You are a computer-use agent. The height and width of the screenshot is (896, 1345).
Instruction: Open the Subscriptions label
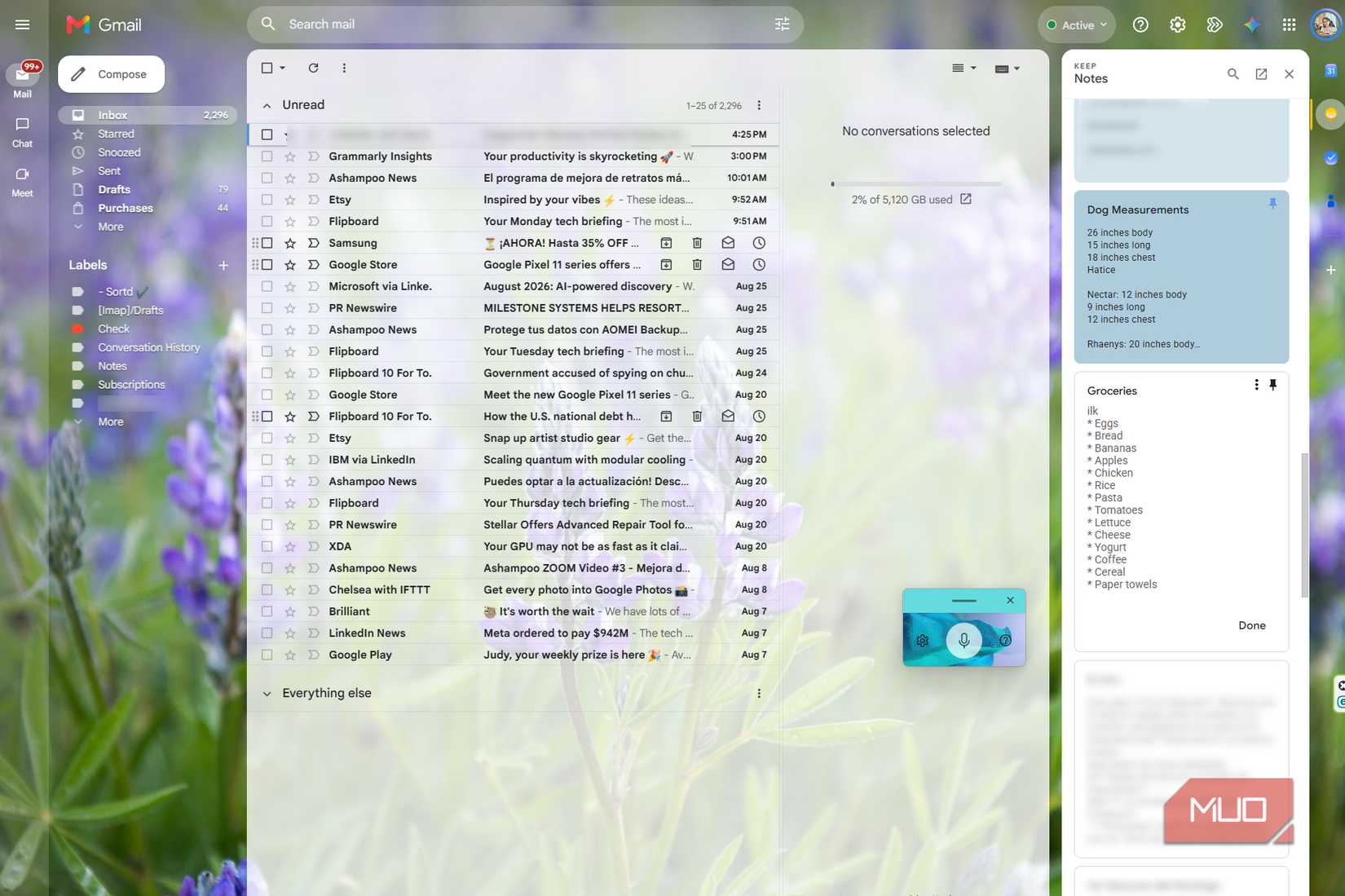click(131, 385)
